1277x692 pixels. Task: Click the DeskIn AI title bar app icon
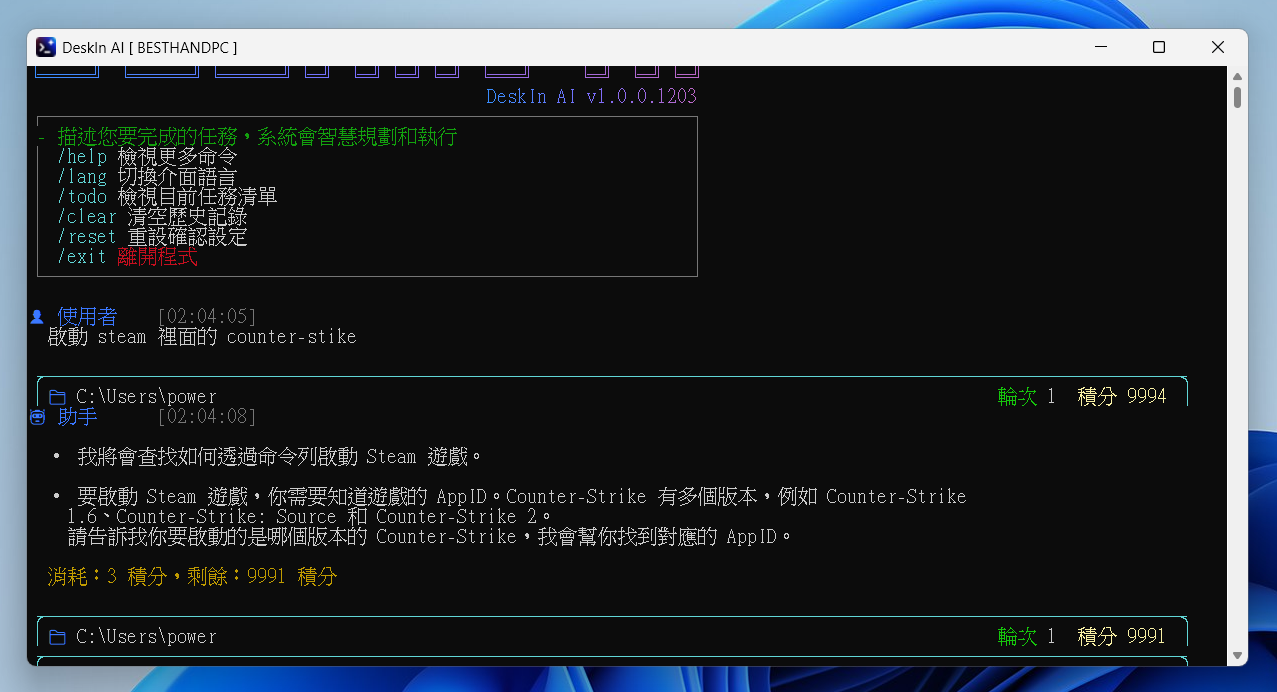[x=46, y=47]
